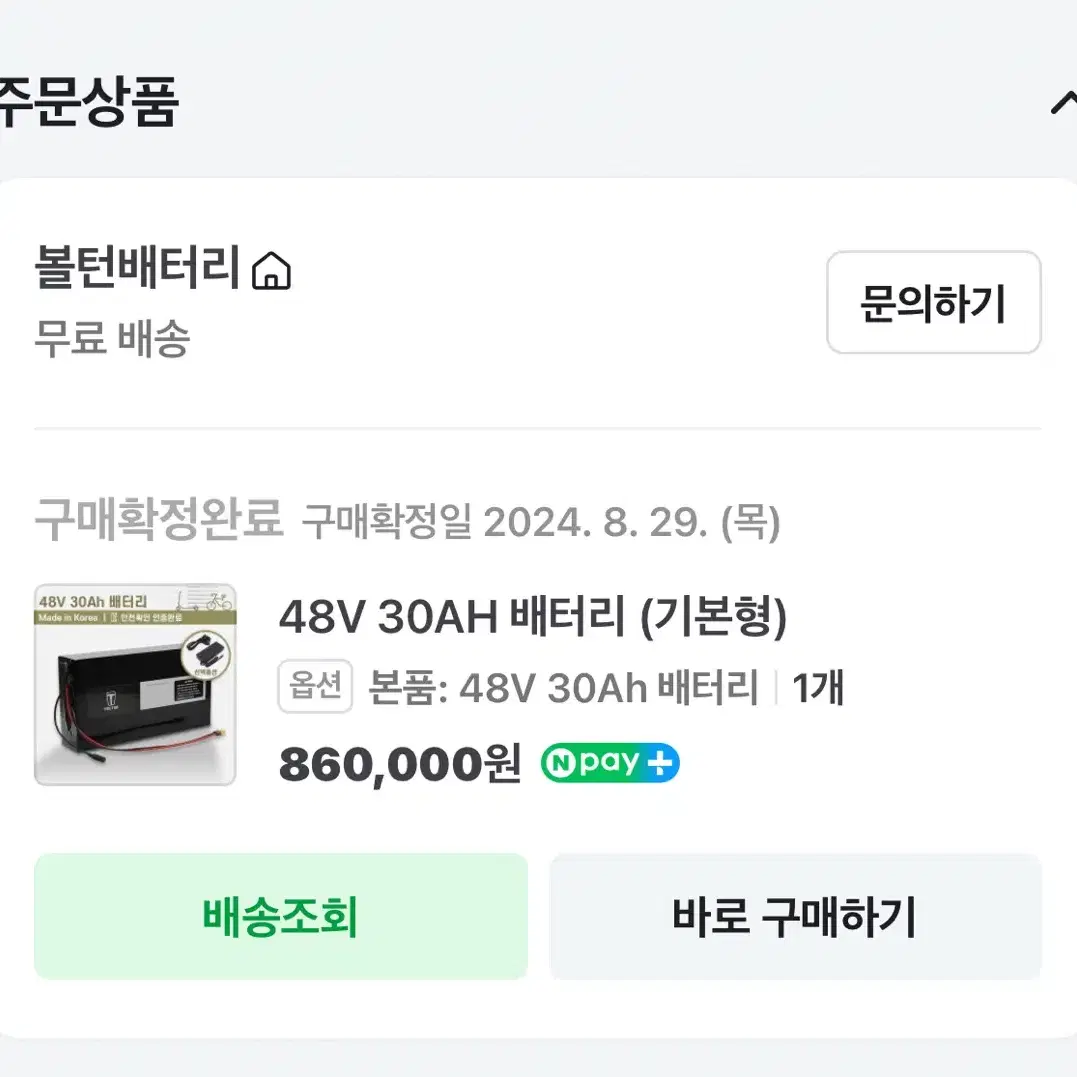Tap the Npay plus badge
This screenshot has height=1077, width=1077.
point(610,764)
